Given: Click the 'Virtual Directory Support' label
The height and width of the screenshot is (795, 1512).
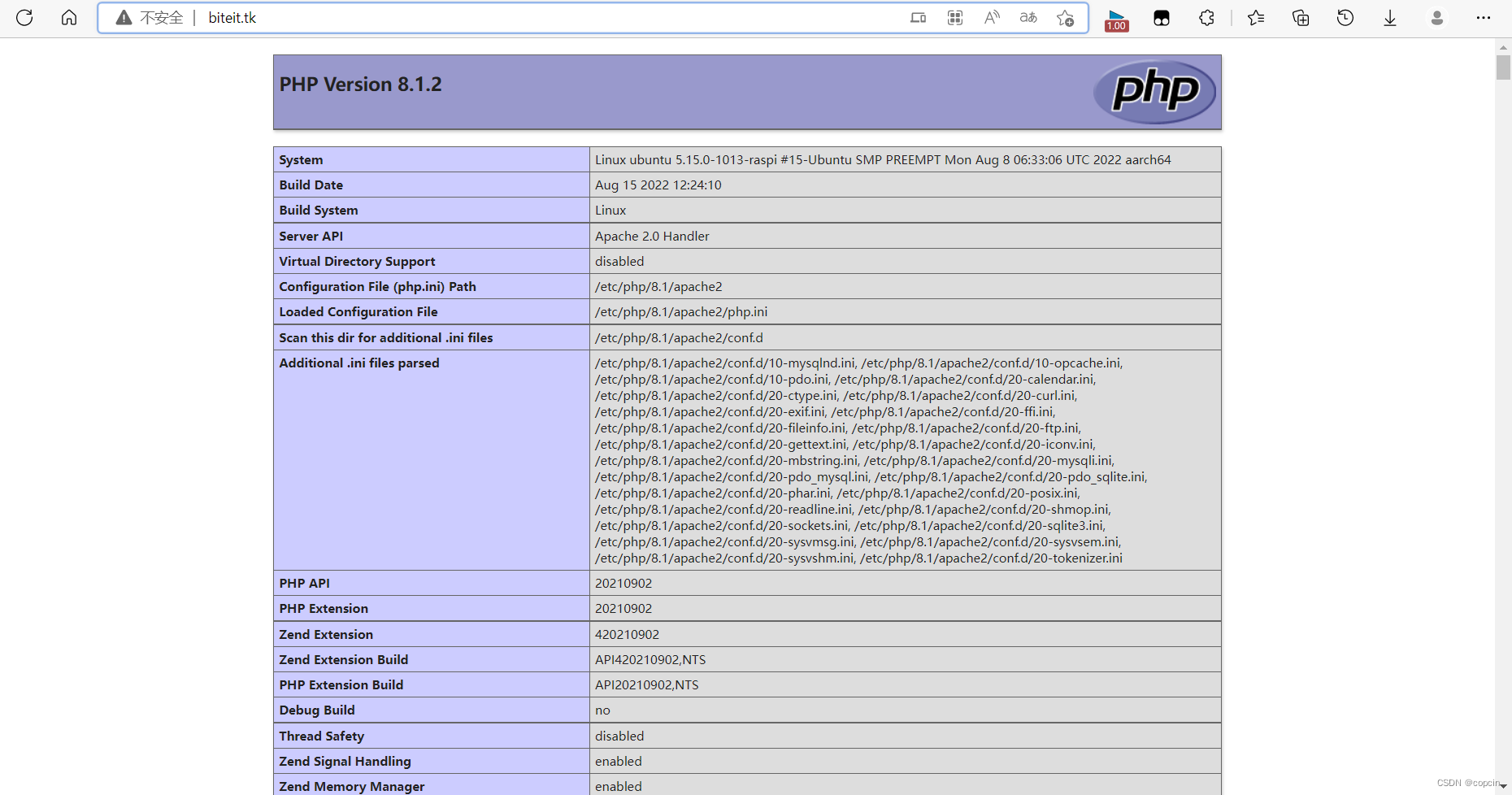Looking at the screenshot, I should 357,262.
